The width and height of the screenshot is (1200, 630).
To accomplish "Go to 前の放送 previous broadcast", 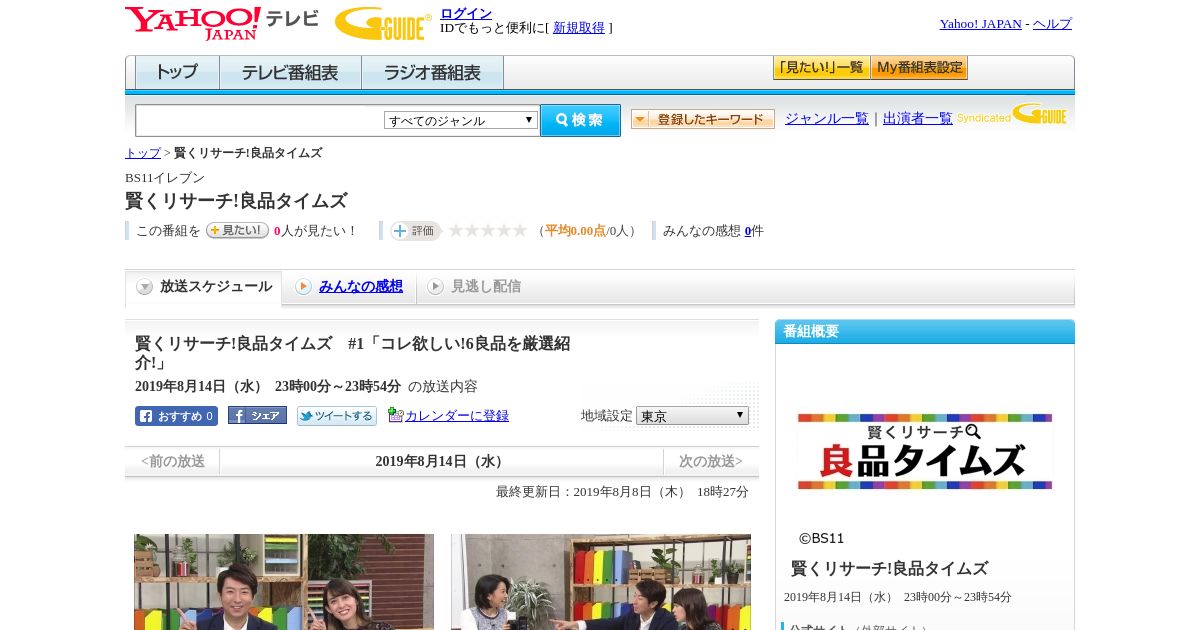I will pyautogui.click(x=173, y=462).
